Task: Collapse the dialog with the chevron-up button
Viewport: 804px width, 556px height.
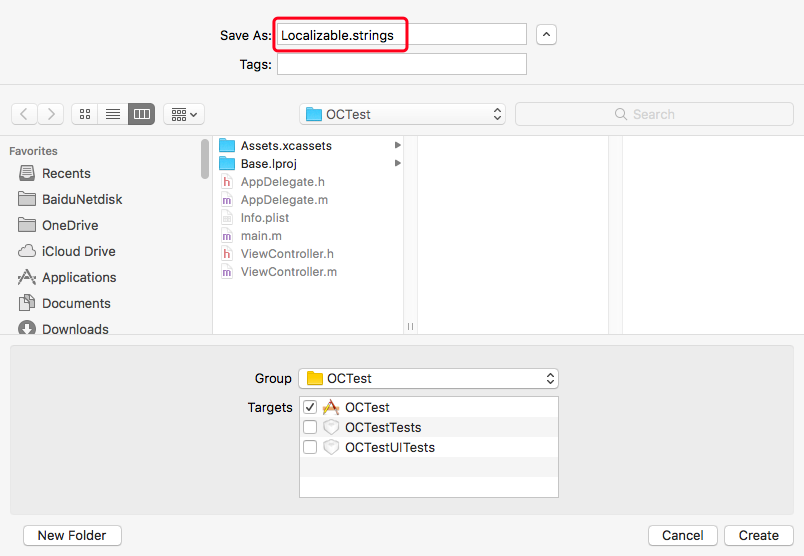Action: (546, 35)
